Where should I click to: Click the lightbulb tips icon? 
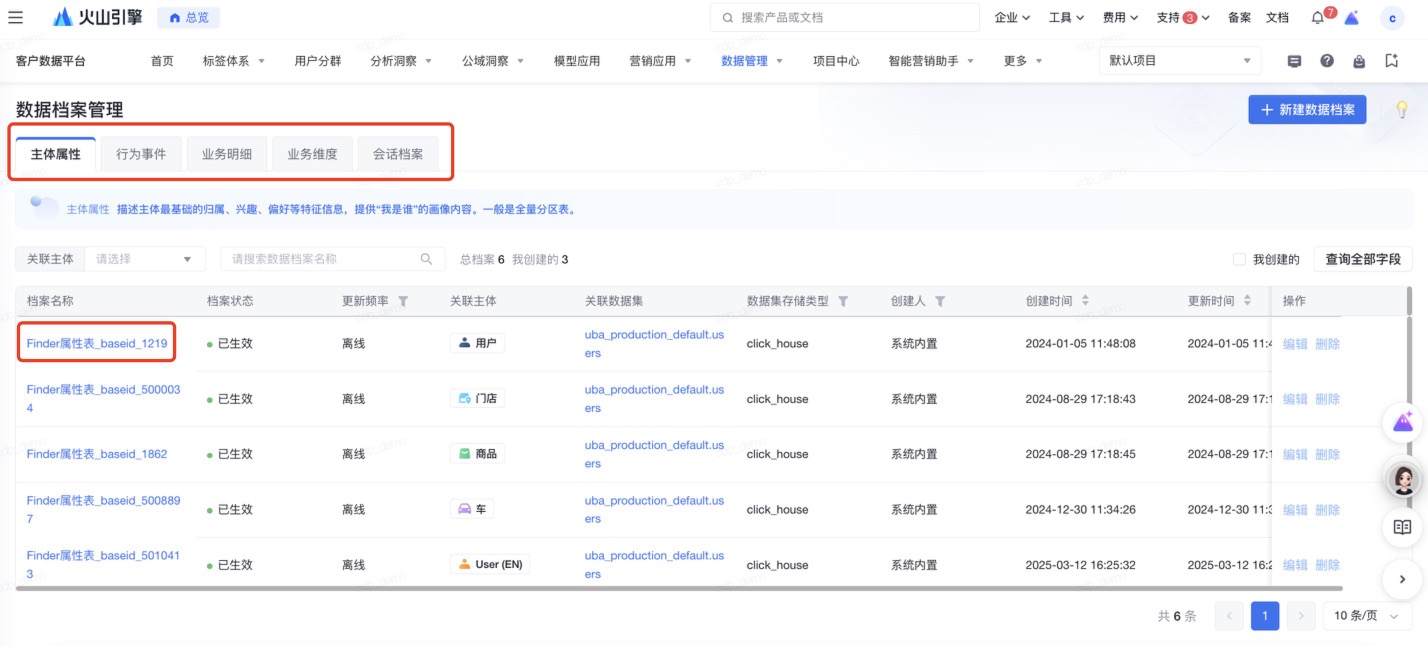click(1402, 109)
